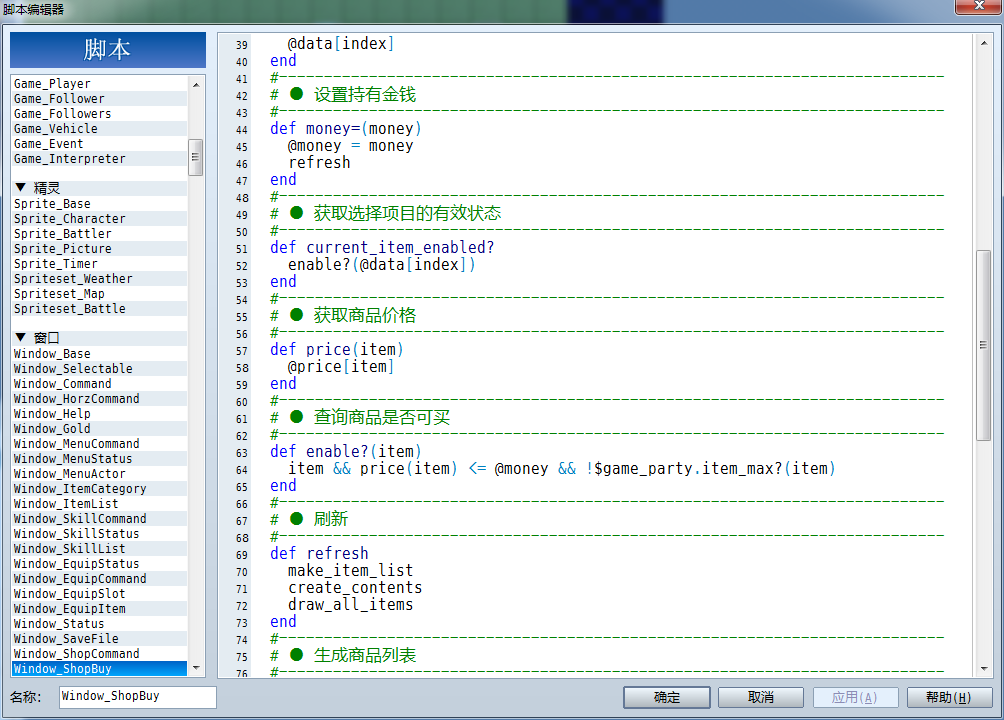Pick the Window_Gold script entry
This screenshot has height=720, width=1004.
pyautogui.click(x=100, y=429)
